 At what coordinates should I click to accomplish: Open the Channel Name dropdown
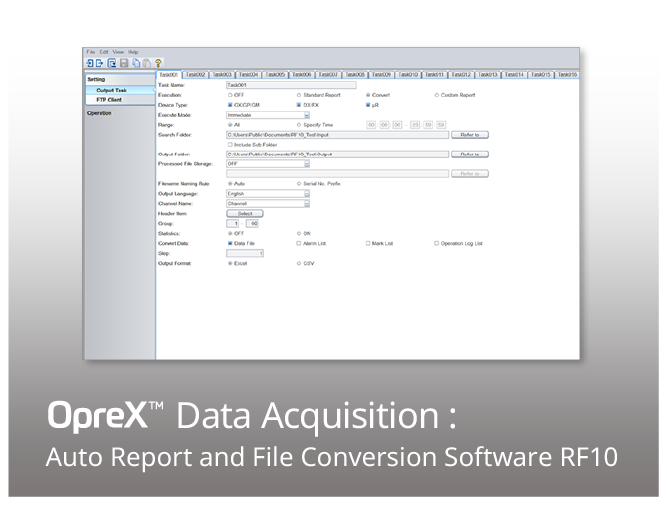tap(268, 204)
